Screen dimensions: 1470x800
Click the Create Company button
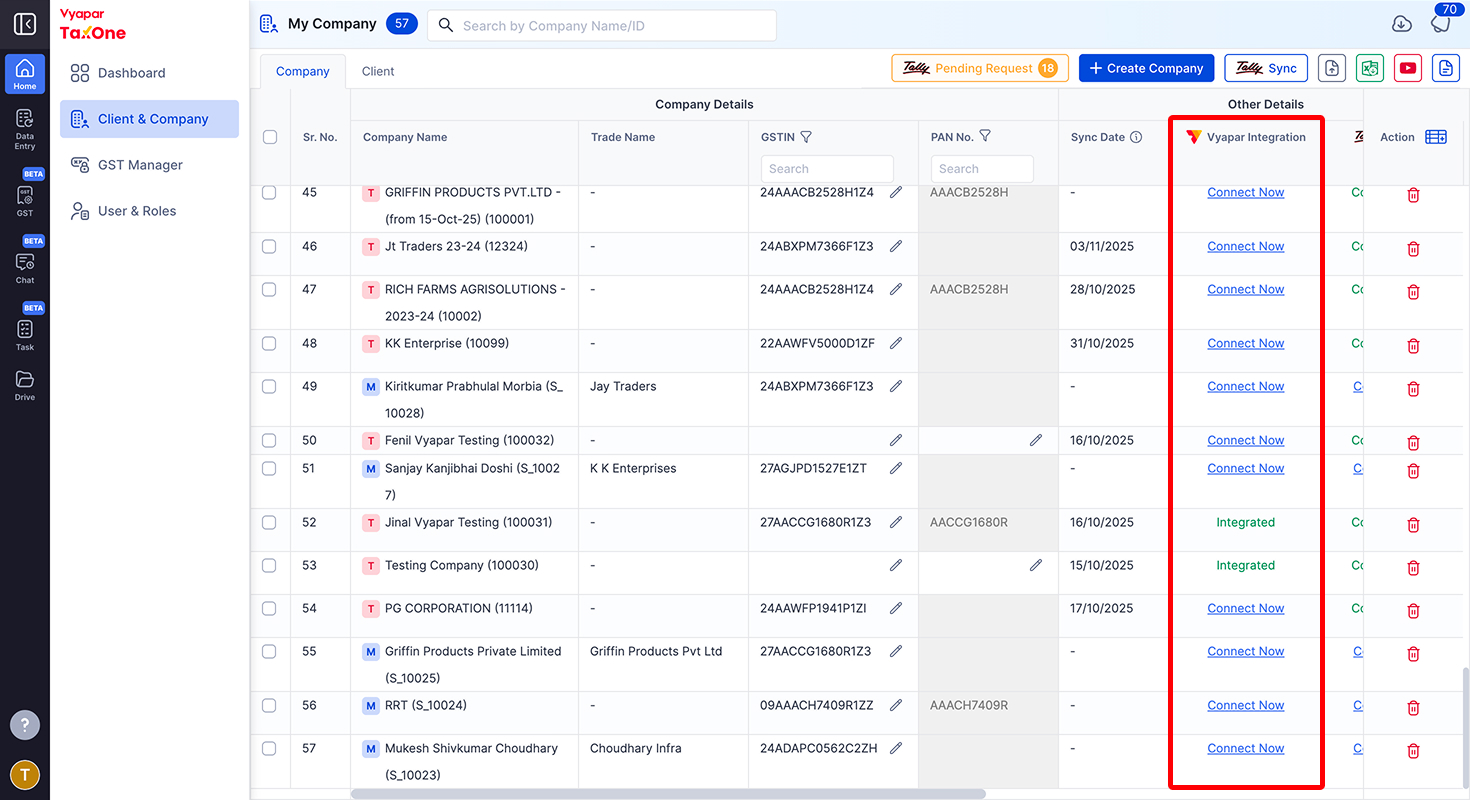[1146, 68]
